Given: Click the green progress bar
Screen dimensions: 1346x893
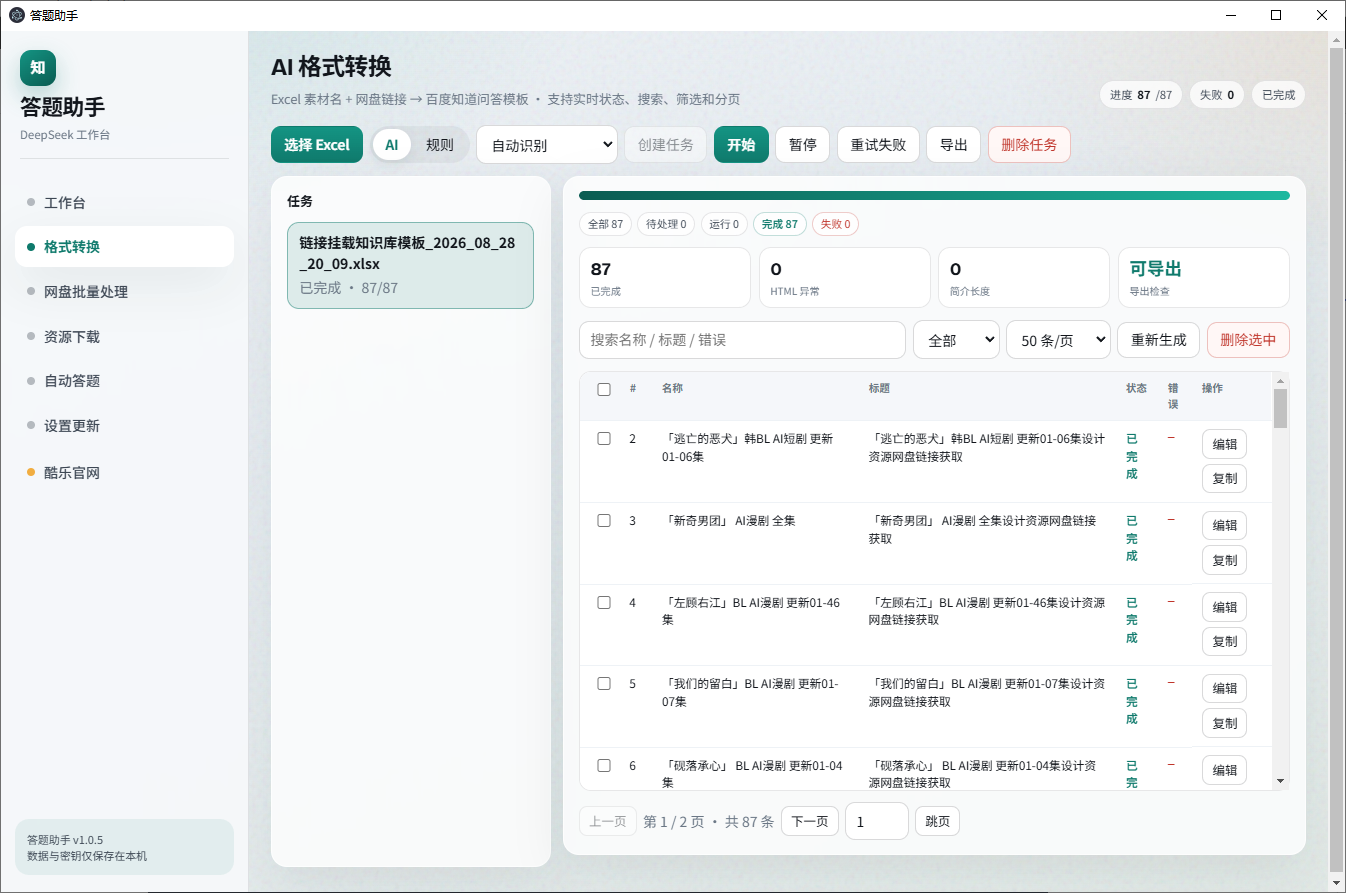Looking at the screenshot, I should [934, 196].
